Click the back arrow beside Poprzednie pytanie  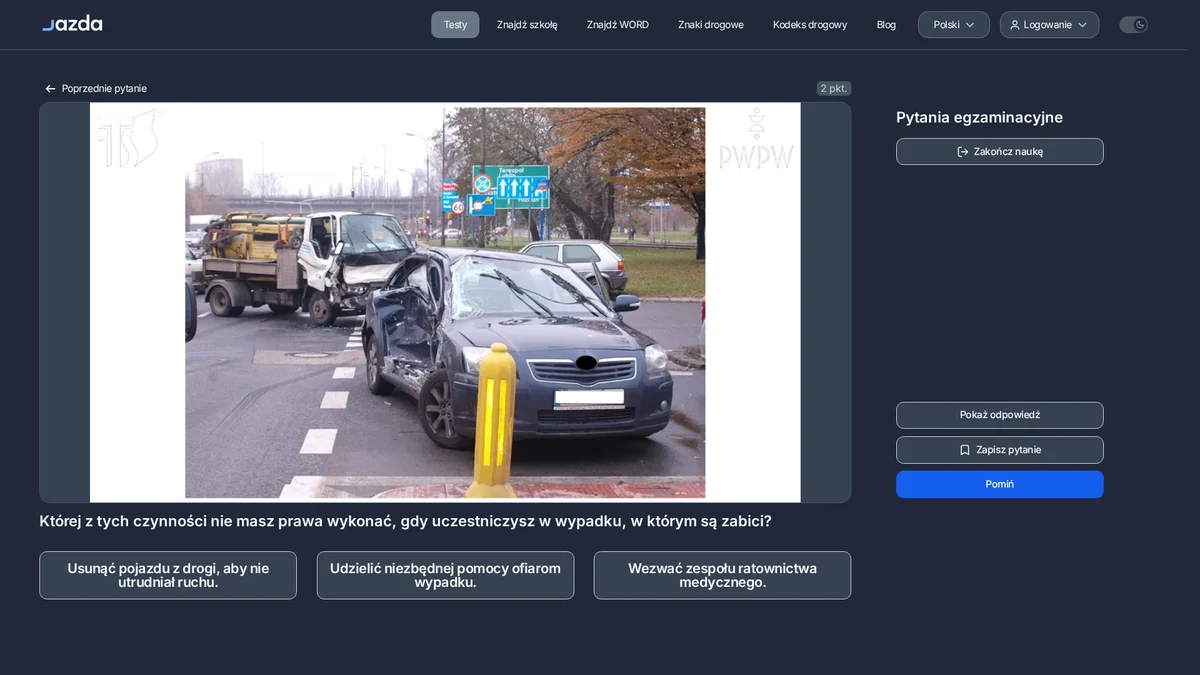[50, 89]
